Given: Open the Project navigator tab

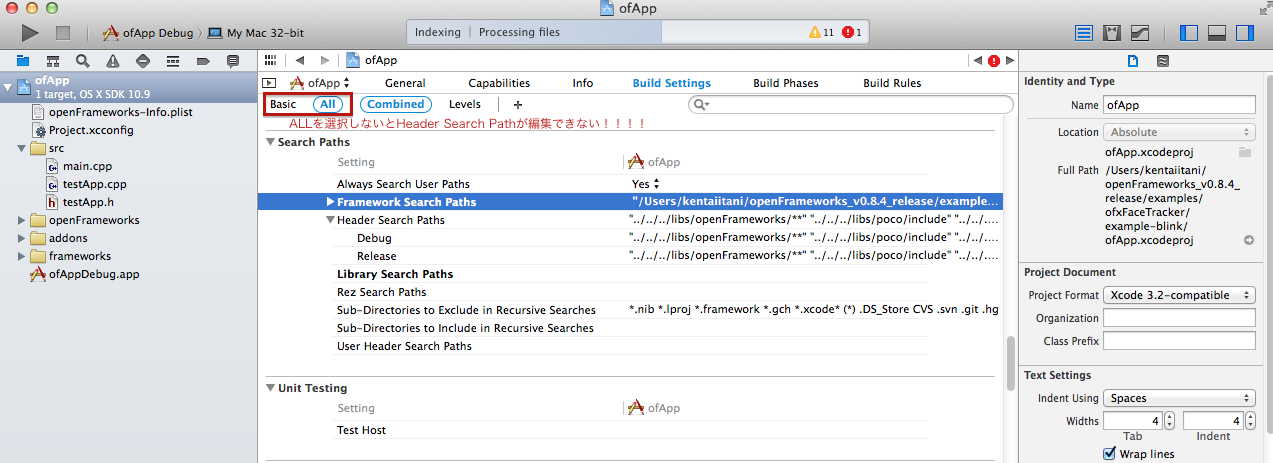Looking at the screenshot, I should tap(22, 61).
